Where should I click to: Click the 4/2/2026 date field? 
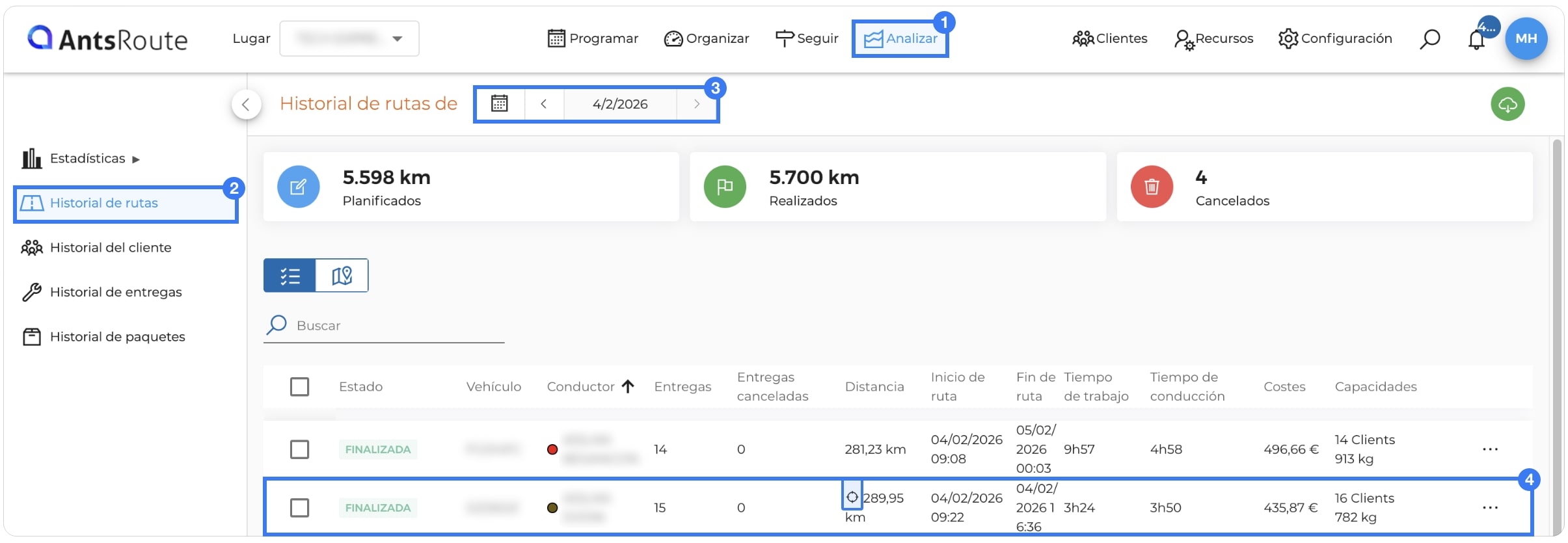point(620,104)
